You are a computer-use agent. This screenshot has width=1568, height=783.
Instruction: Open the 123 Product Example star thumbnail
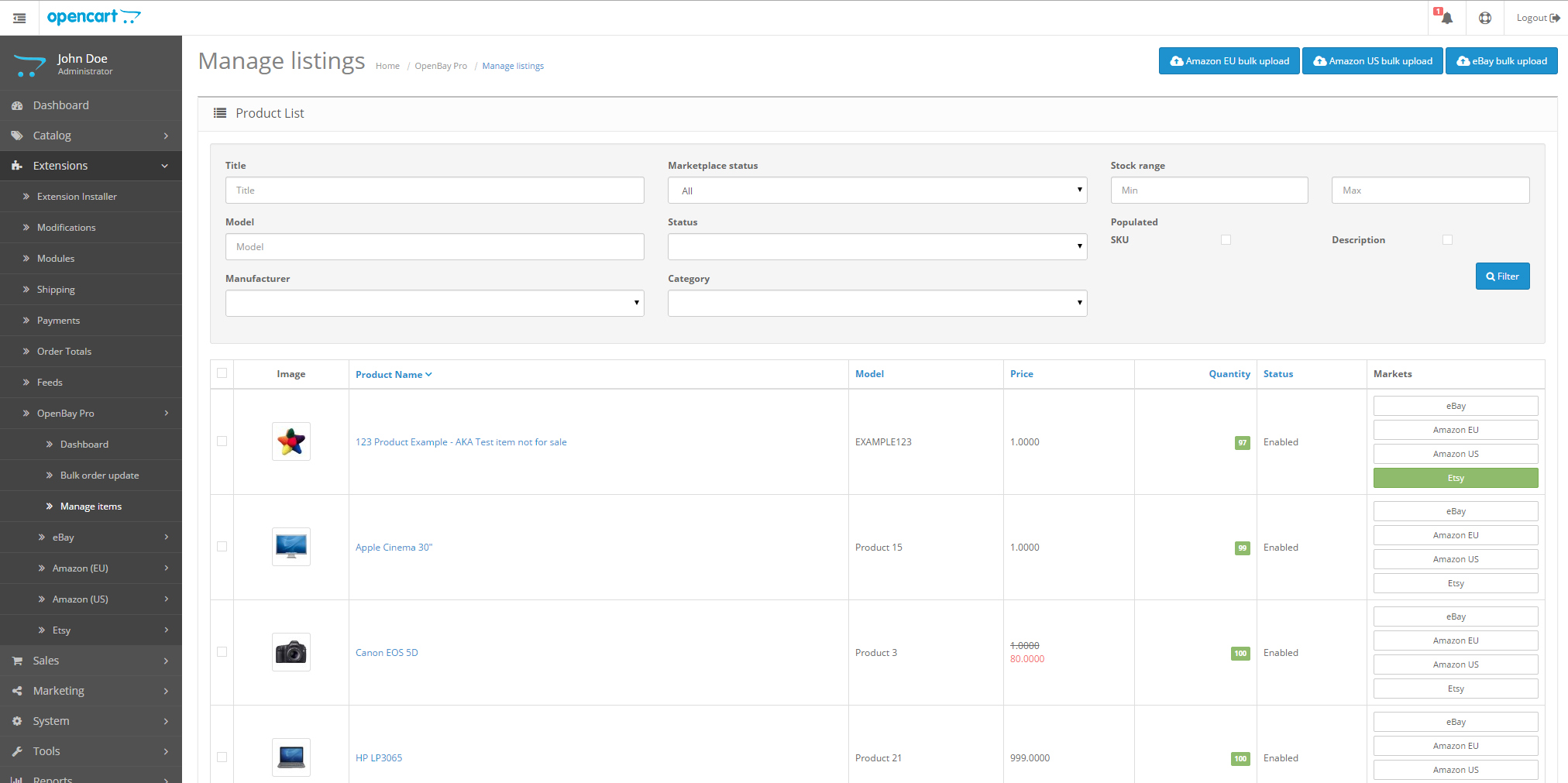tap(291, 441)
